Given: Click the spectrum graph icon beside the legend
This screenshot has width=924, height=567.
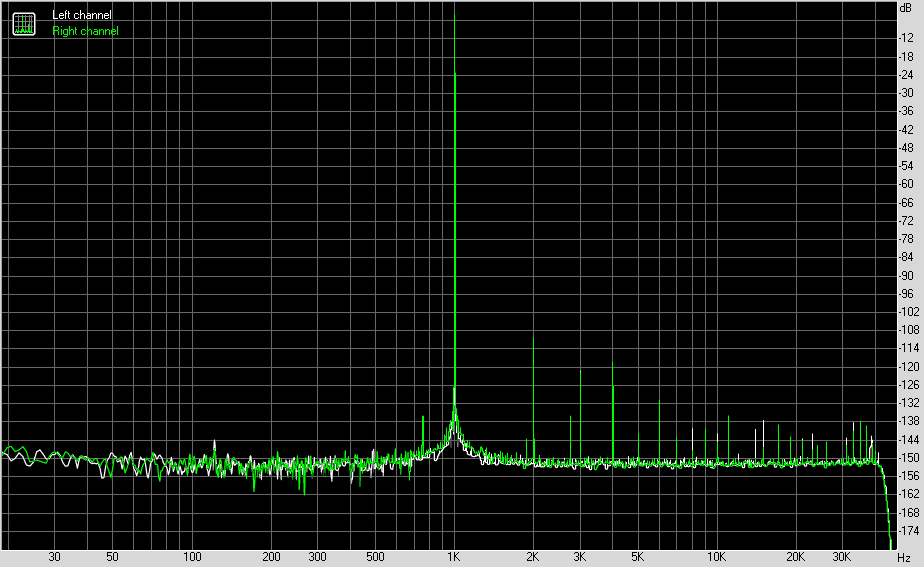Looking at the screenshot, I should click(x=24, y=24).
